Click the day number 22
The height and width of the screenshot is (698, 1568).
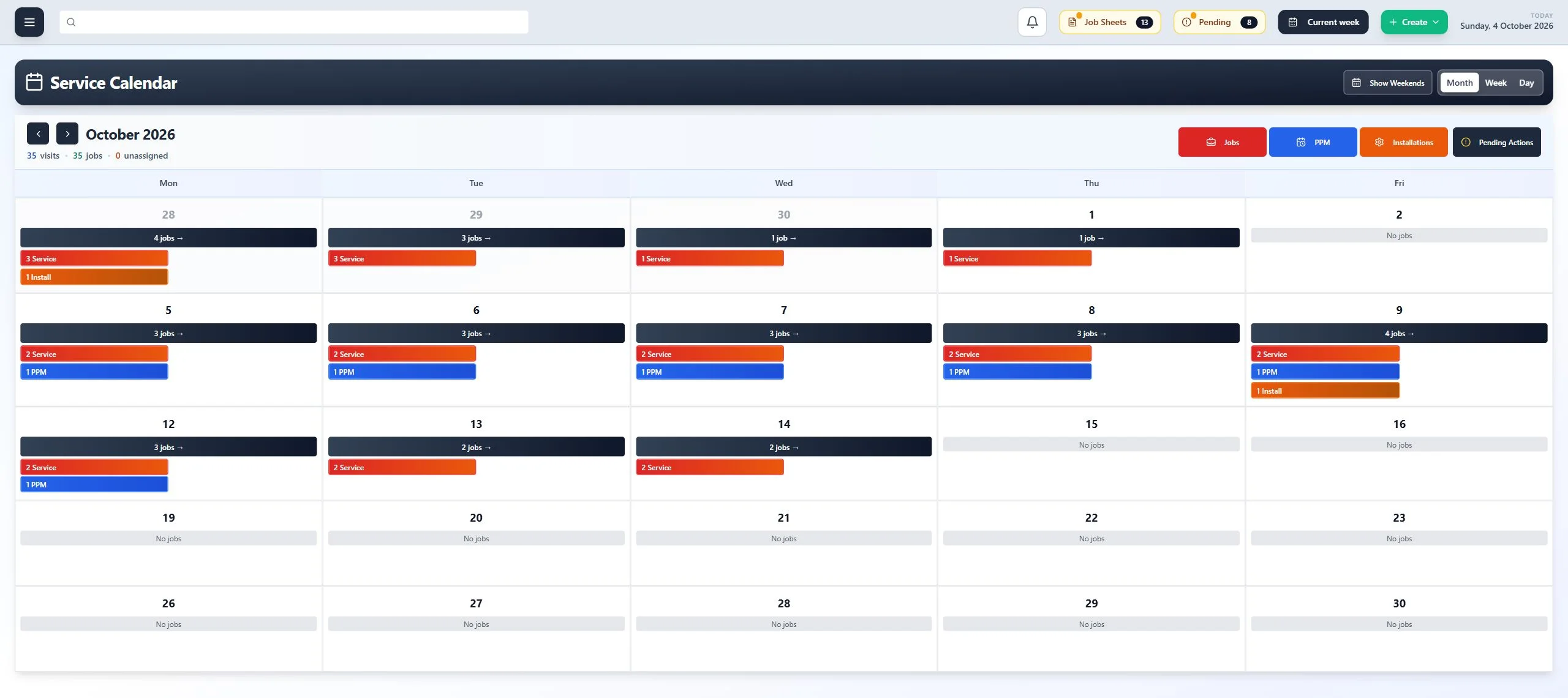(x=1091, y=517)
